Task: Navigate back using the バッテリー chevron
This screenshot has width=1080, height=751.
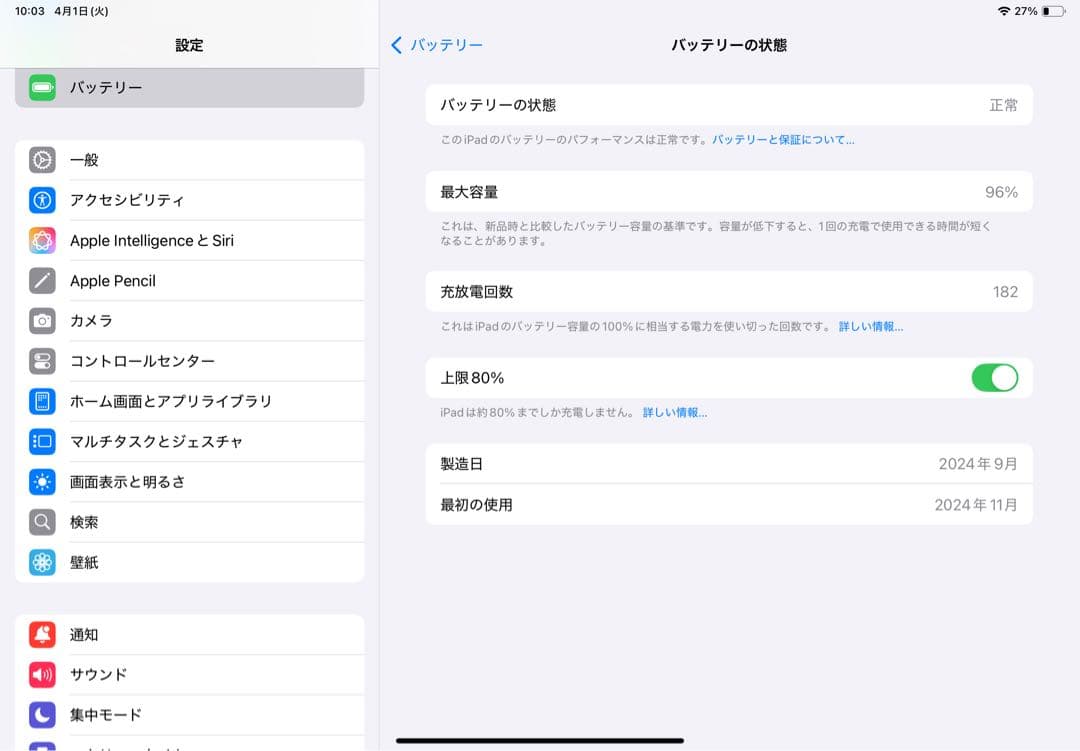Action: (x=397, y=45)
